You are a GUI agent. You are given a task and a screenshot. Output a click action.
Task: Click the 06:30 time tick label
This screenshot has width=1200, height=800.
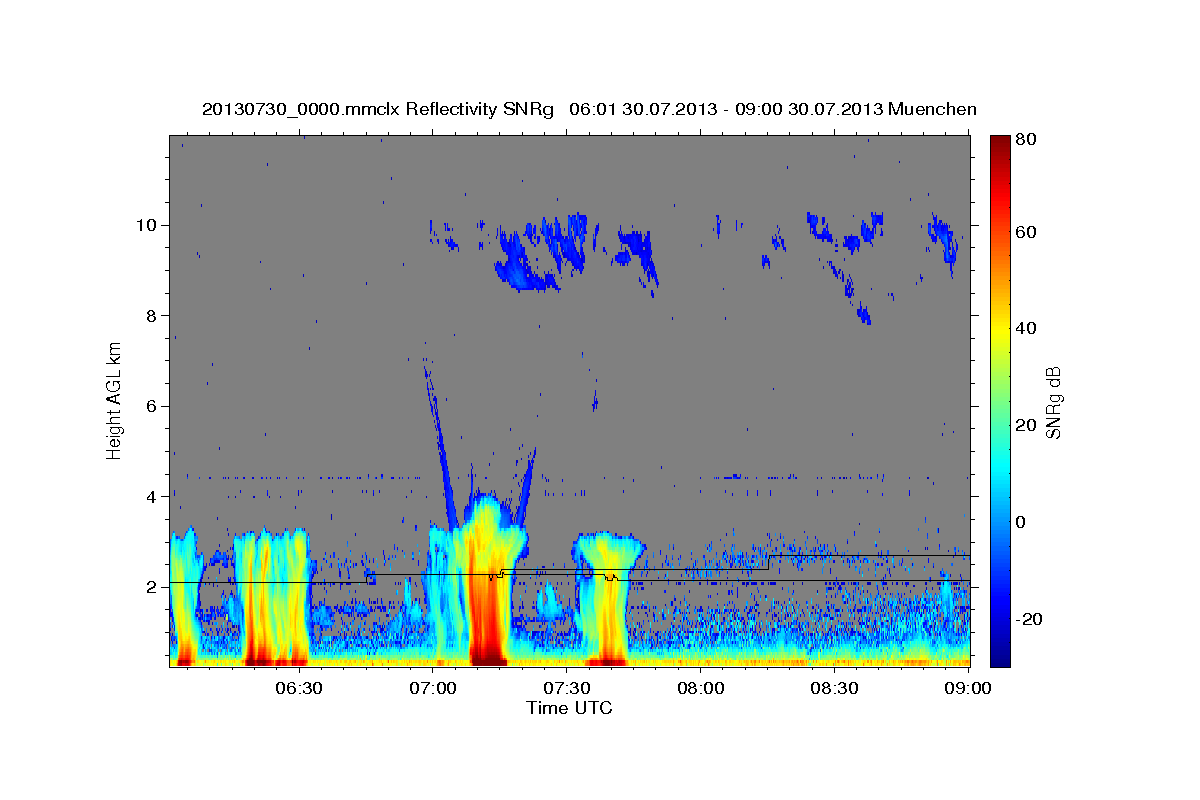pos(299,688)
